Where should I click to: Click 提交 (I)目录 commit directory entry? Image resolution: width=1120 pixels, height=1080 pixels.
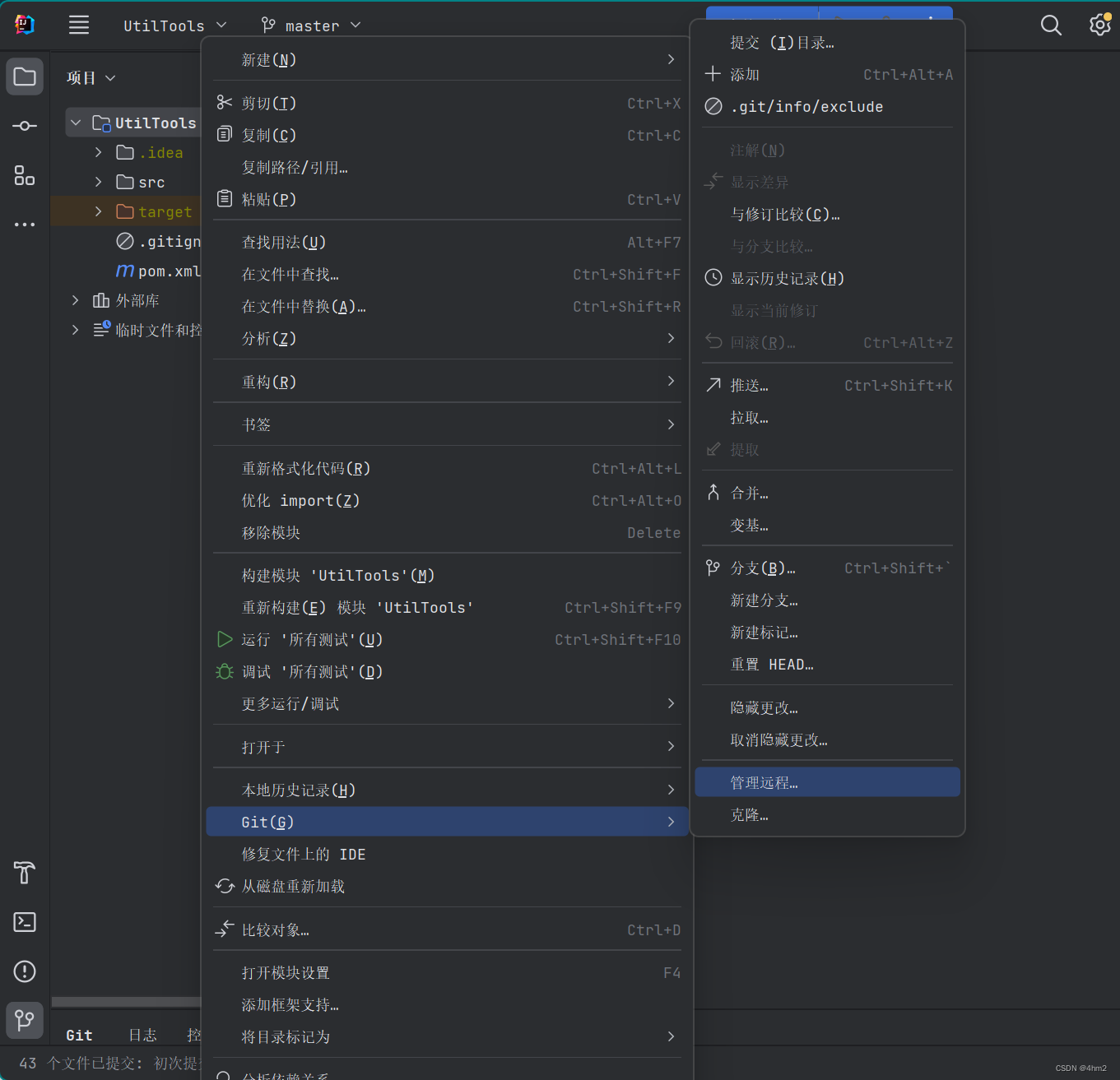(x=827, y=42)
